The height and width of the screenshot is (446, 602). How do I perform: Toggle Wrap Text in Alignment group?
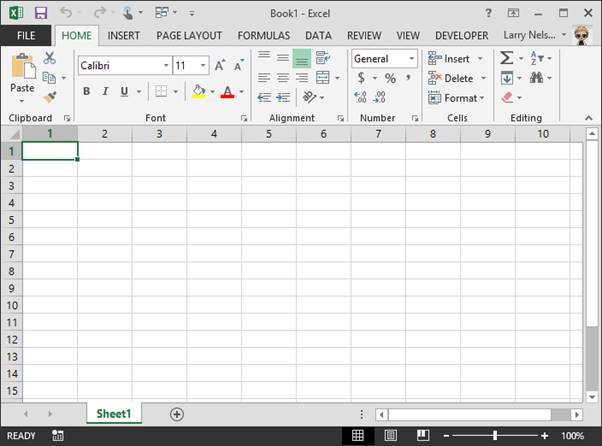(x=323, y=59)
